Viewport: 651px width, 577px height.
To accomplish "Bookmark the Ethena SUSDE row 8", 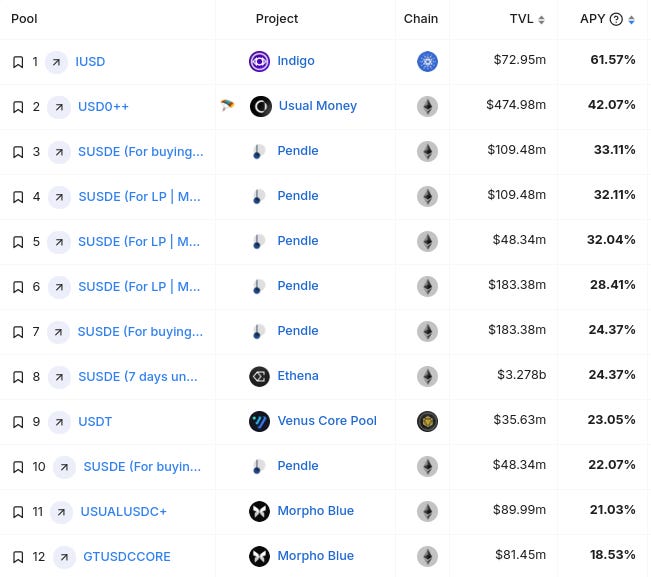I will (x=18, y=377).
